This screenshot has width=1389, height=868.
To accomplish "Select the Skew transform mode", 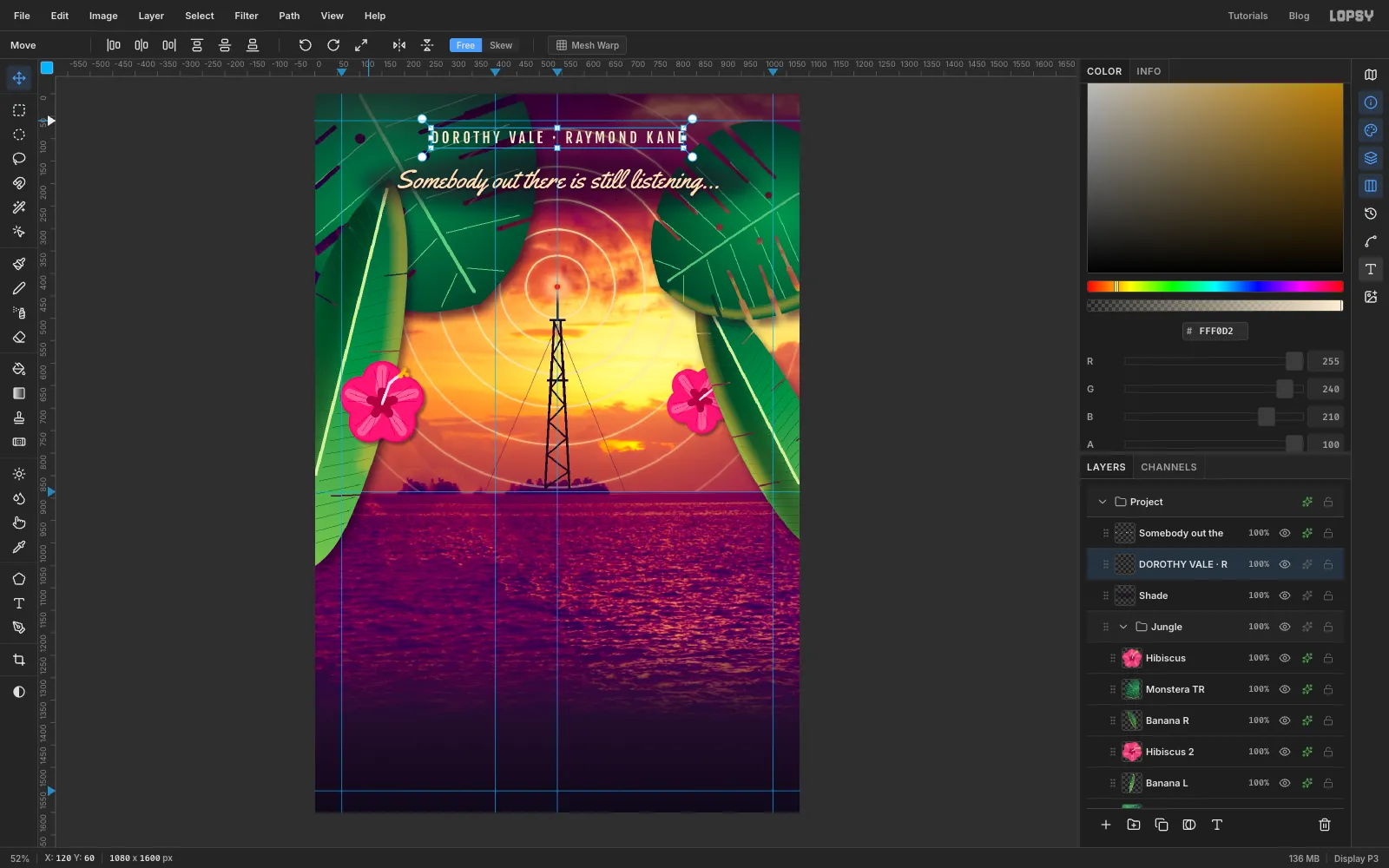I will [x=501, y=45].
